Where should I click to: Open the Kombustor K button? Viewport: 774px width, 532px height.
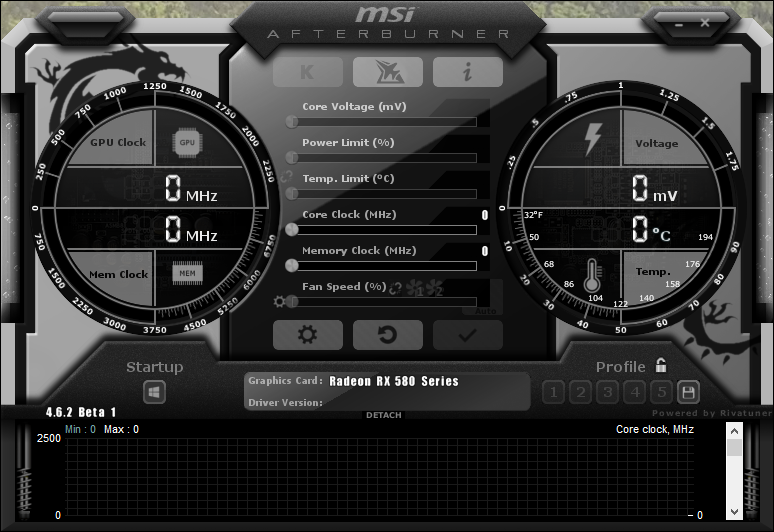point(308,72)
